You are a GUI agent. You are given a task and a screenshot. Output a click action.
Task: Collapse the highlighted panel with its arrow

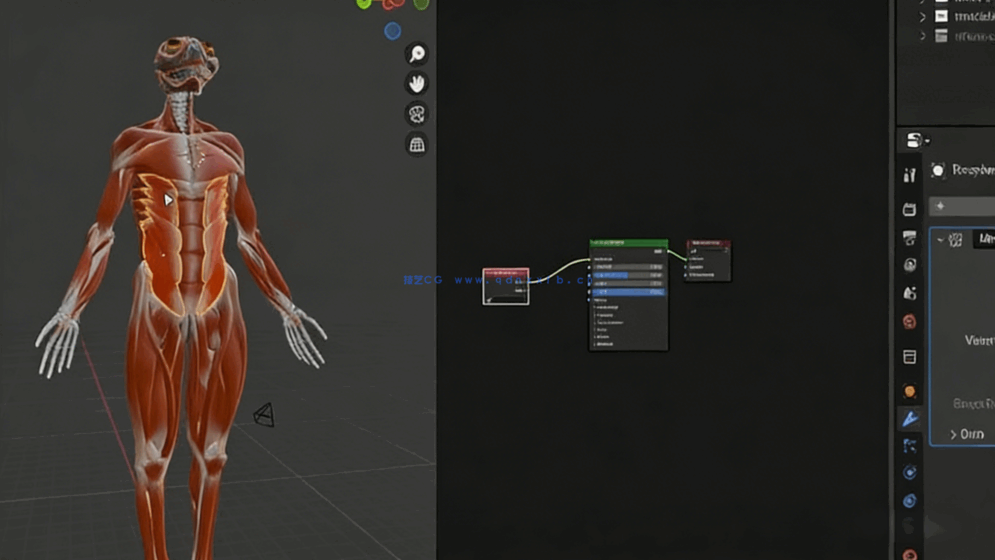940,239
